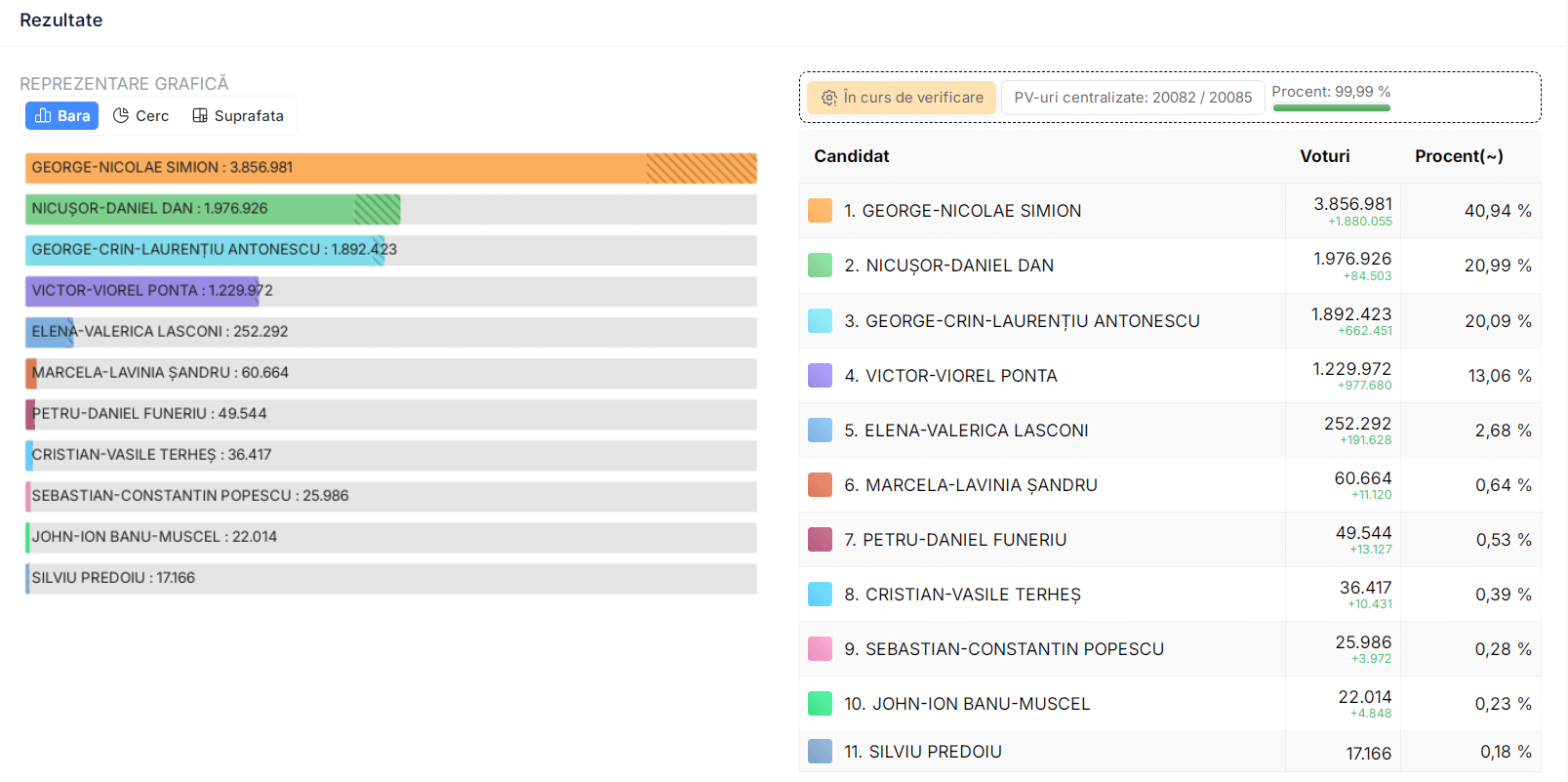Image resolution: width=1568 pixels, height=782 pixels.
Task: Click the bar chart icon in Bara
Action: (x=43, y=116)
